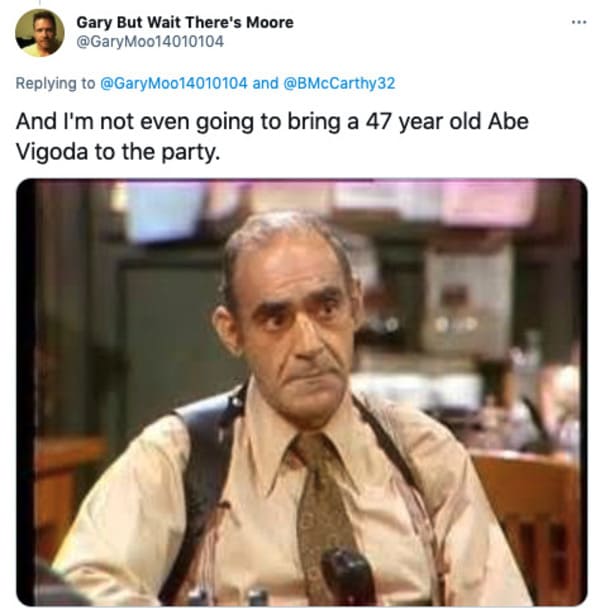The width and height of the screenshot is (600, 614).
Task: Click the word 'and' between the reply mentions
Action: 266,83
